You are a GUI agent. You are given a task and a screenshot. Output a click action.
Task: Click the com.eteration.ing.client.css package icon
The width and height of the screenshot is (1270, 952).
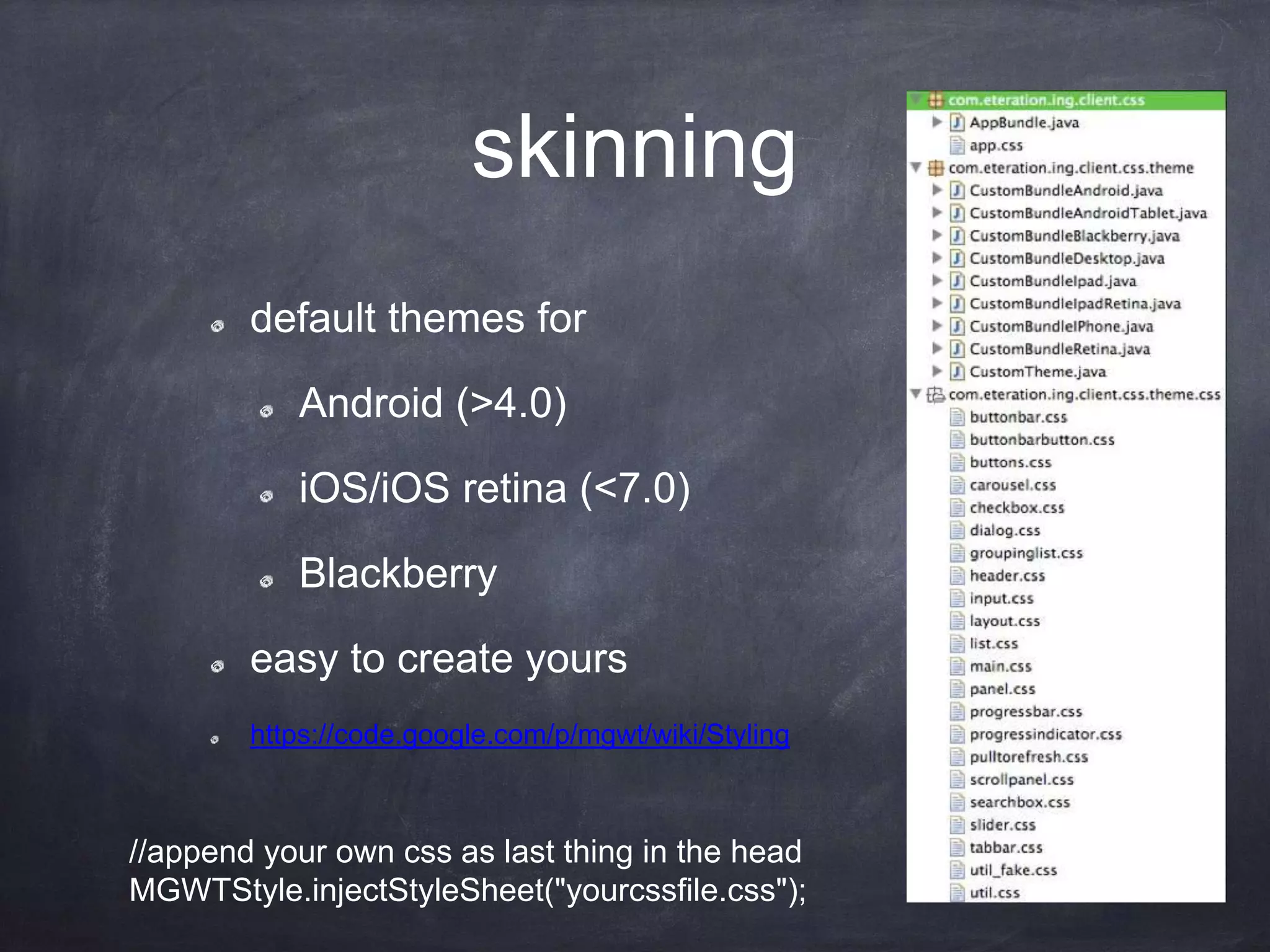point(936,100)
